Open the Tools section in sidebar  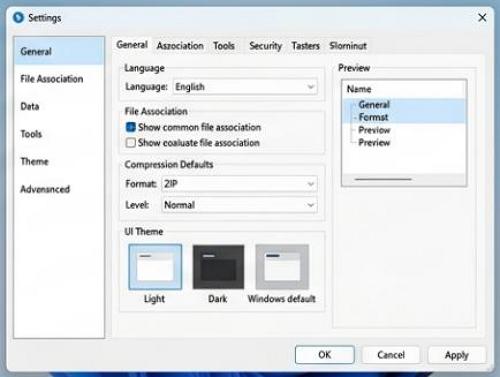[59, 134]
